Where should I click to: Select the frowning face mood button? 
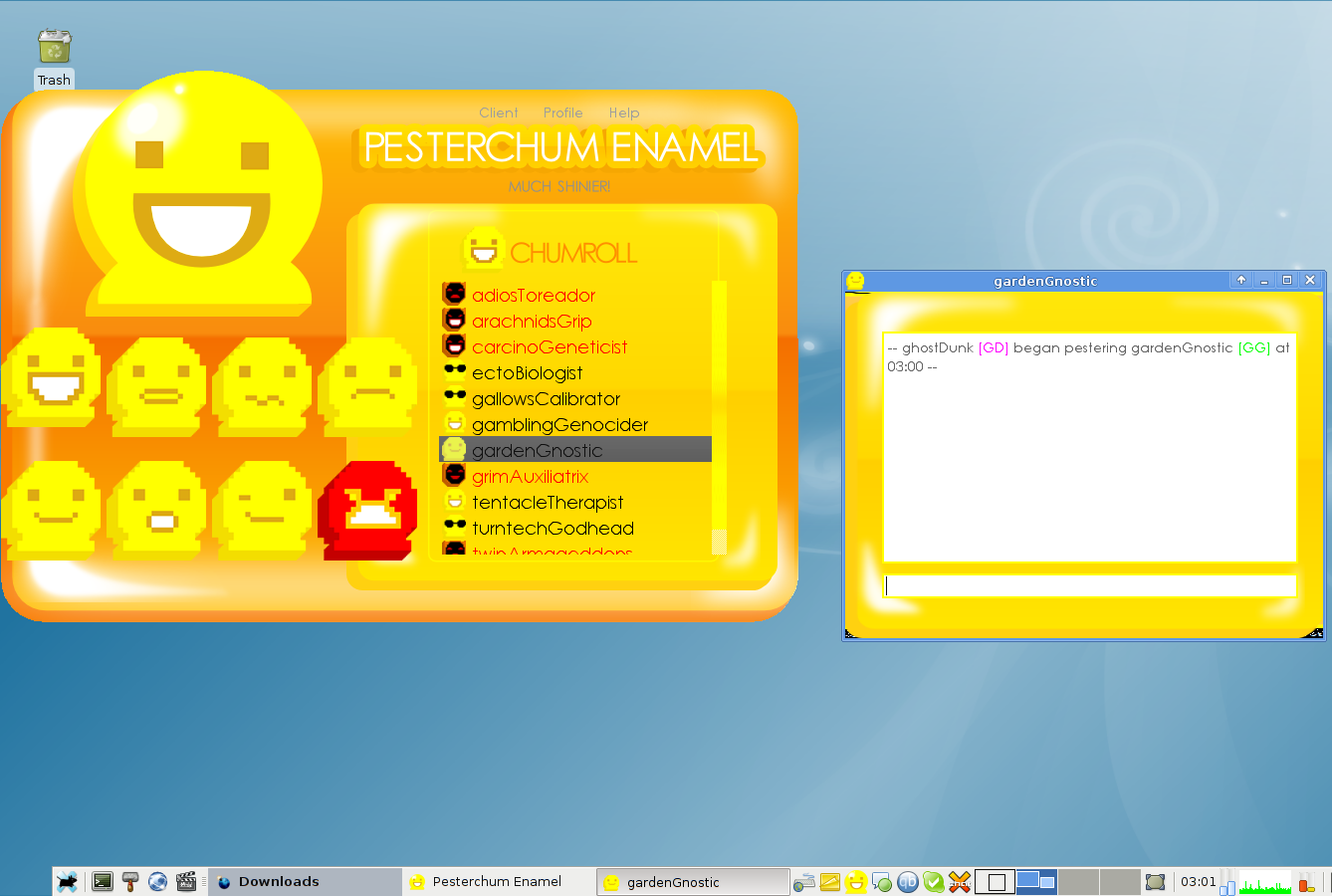[369, 386]
